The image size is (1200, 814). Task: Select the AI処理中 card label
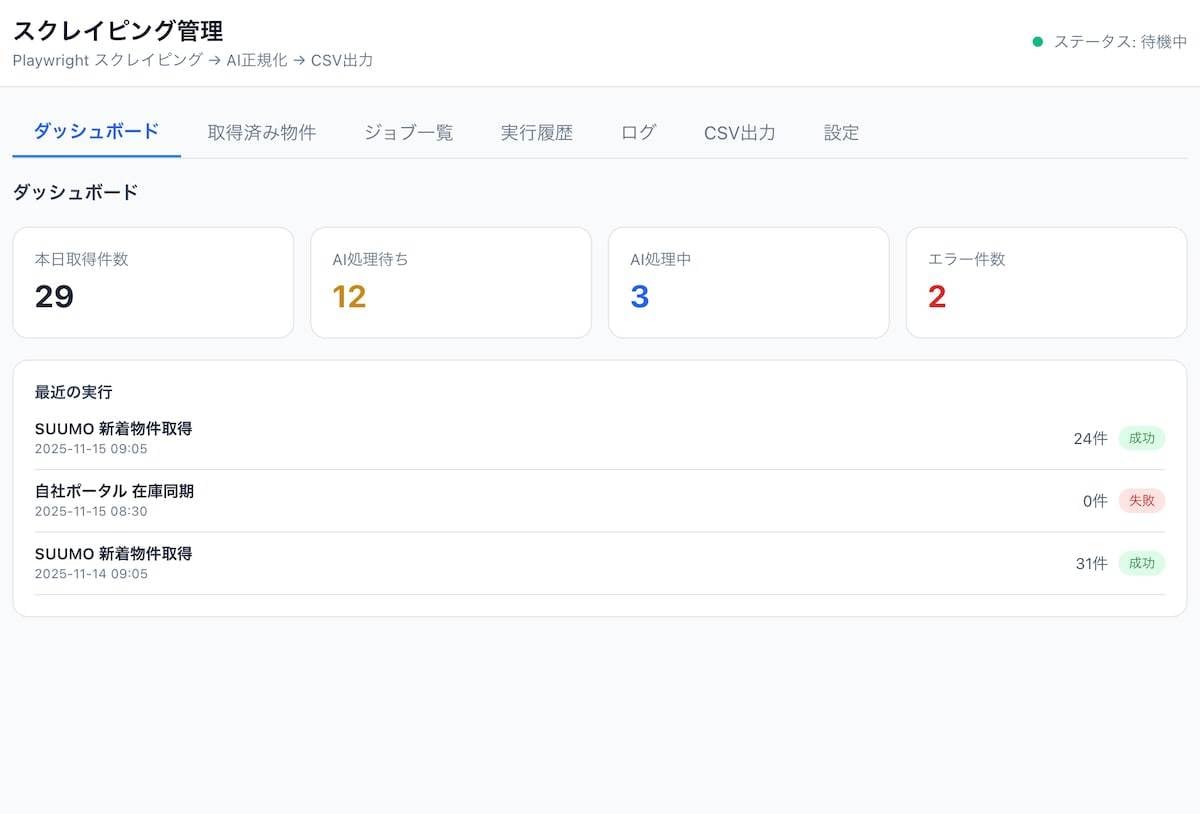661,259
